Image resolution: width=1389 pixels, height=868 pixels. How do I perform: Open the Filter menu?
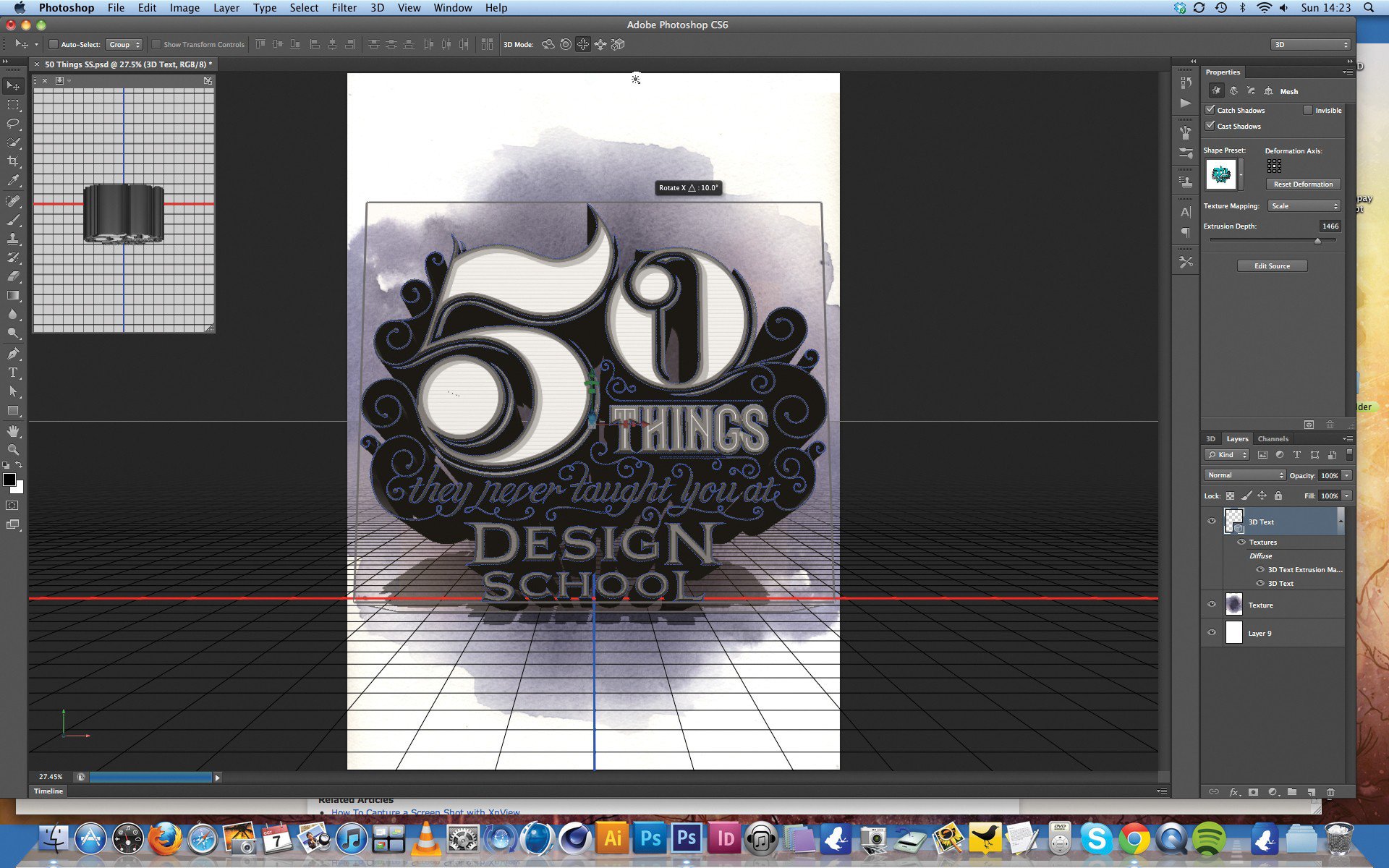(x=346, y=8)
